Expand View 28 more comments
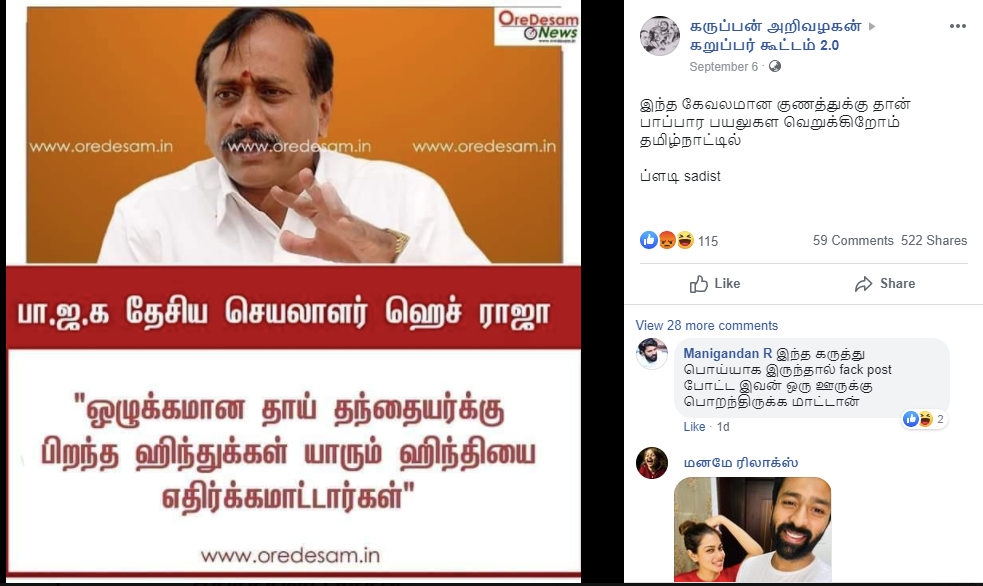 707,325
